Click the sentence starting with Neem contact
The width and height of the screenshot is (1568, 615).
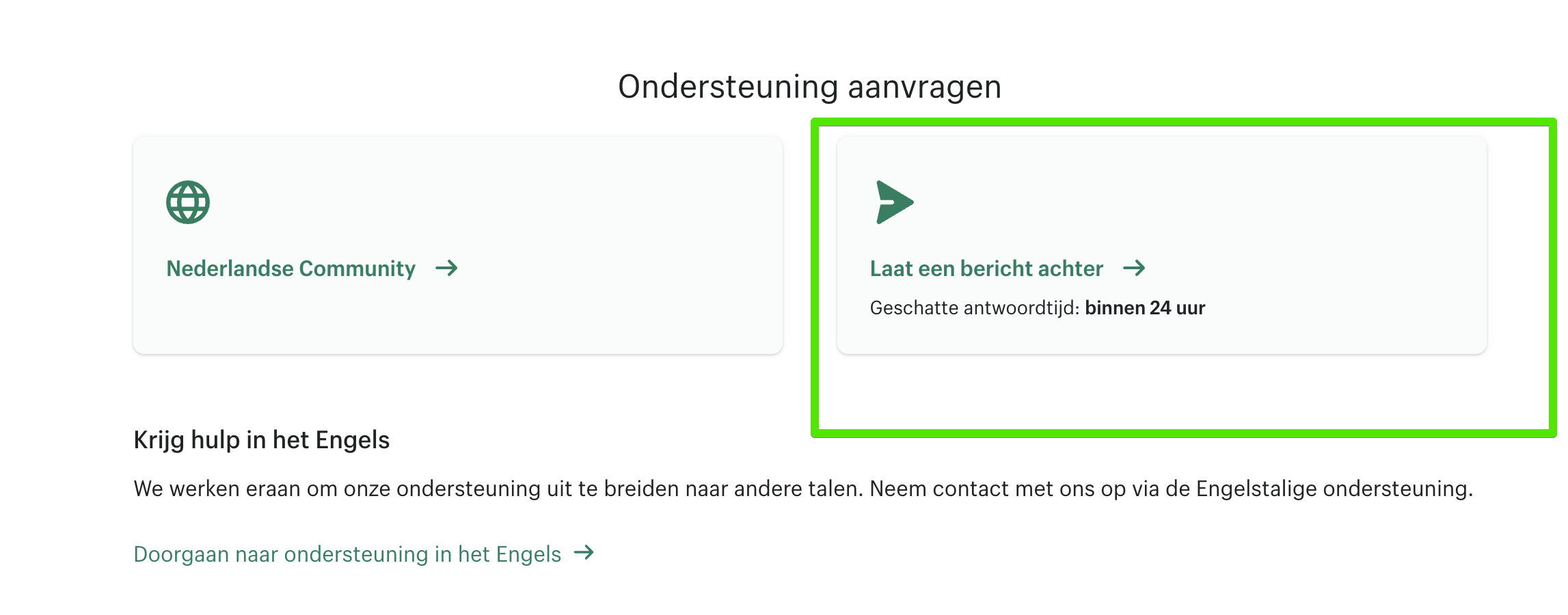coord(1170,489)
